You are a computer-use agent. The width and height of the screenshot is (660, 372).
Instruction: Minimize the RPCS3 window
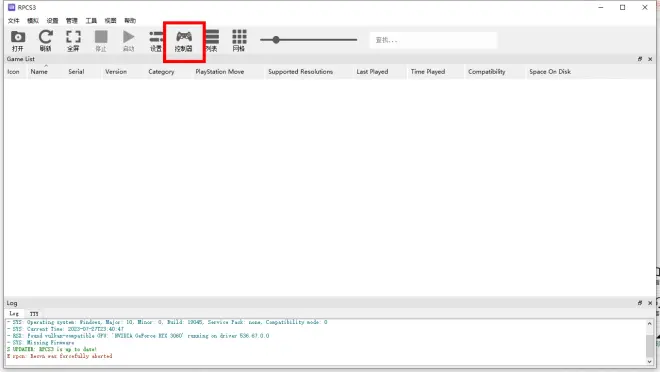pyautogui.click(x=601, y=7)
